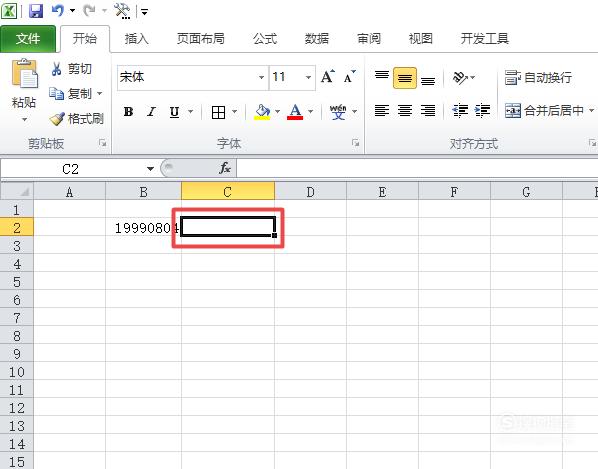The height and width of the screenshot is (469, 598).
Task: Switch to the Developer (开发工具) tab
Action: point(485,39)
